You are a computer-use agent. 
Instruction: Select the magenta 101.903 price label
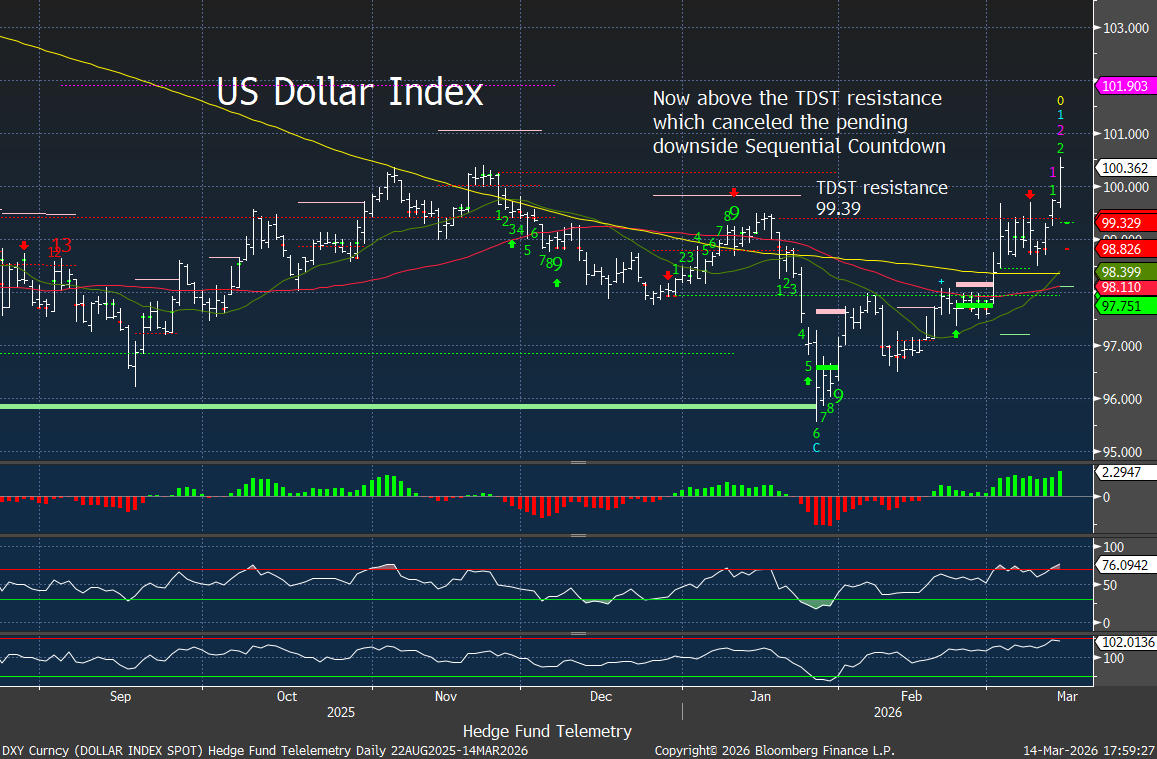1124,86
